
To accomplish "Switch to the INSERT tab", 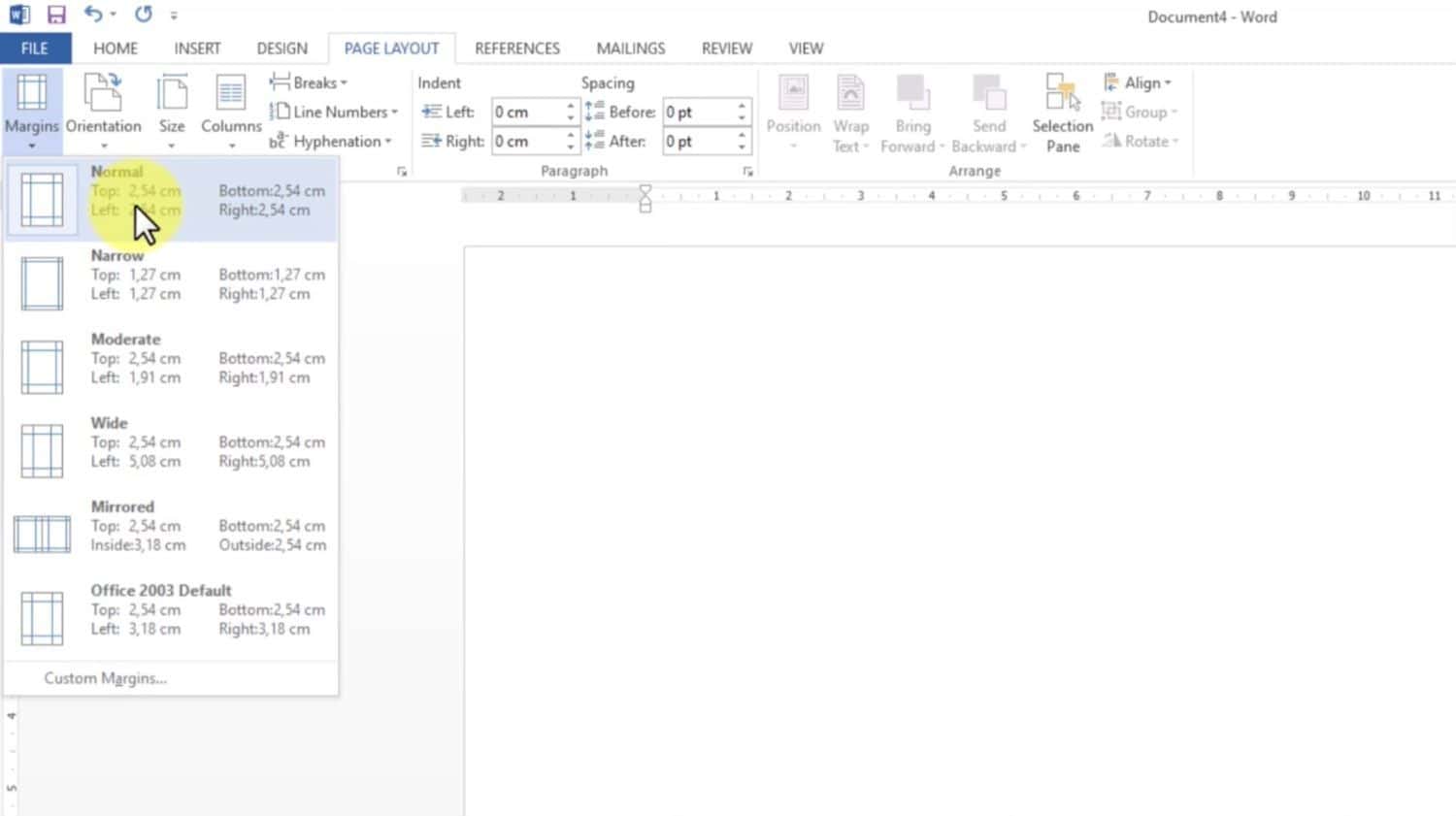I will pos(197,48).
